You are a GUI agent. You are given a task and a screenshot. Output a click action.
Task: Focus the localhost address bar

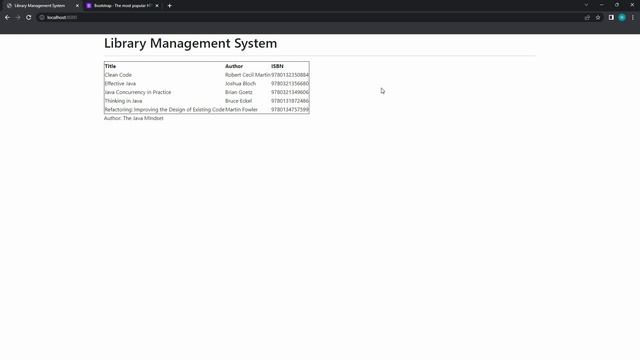(x=310, y=18)
